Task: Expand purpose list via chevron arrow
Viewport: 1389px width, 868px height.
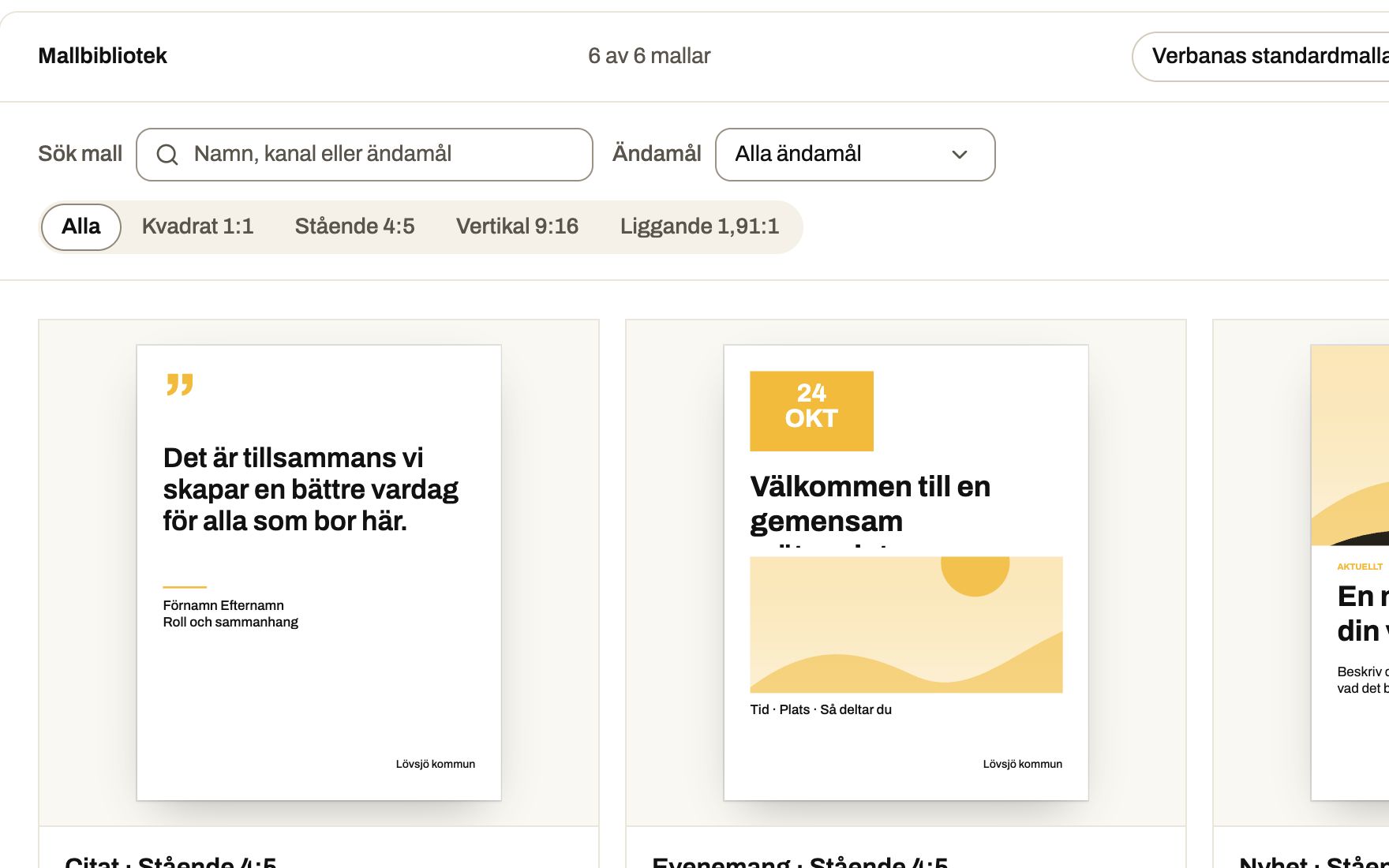Action: [960, 155]
